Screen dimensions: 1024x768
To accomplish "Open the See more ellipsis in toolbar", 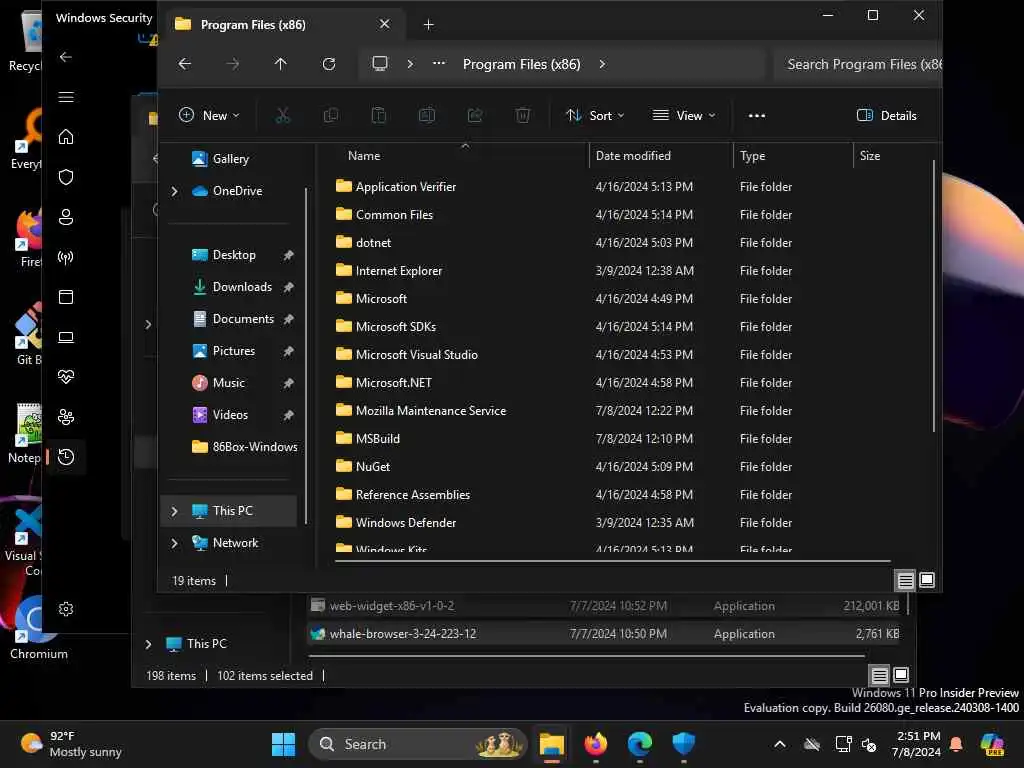I will tap(756, 116).
